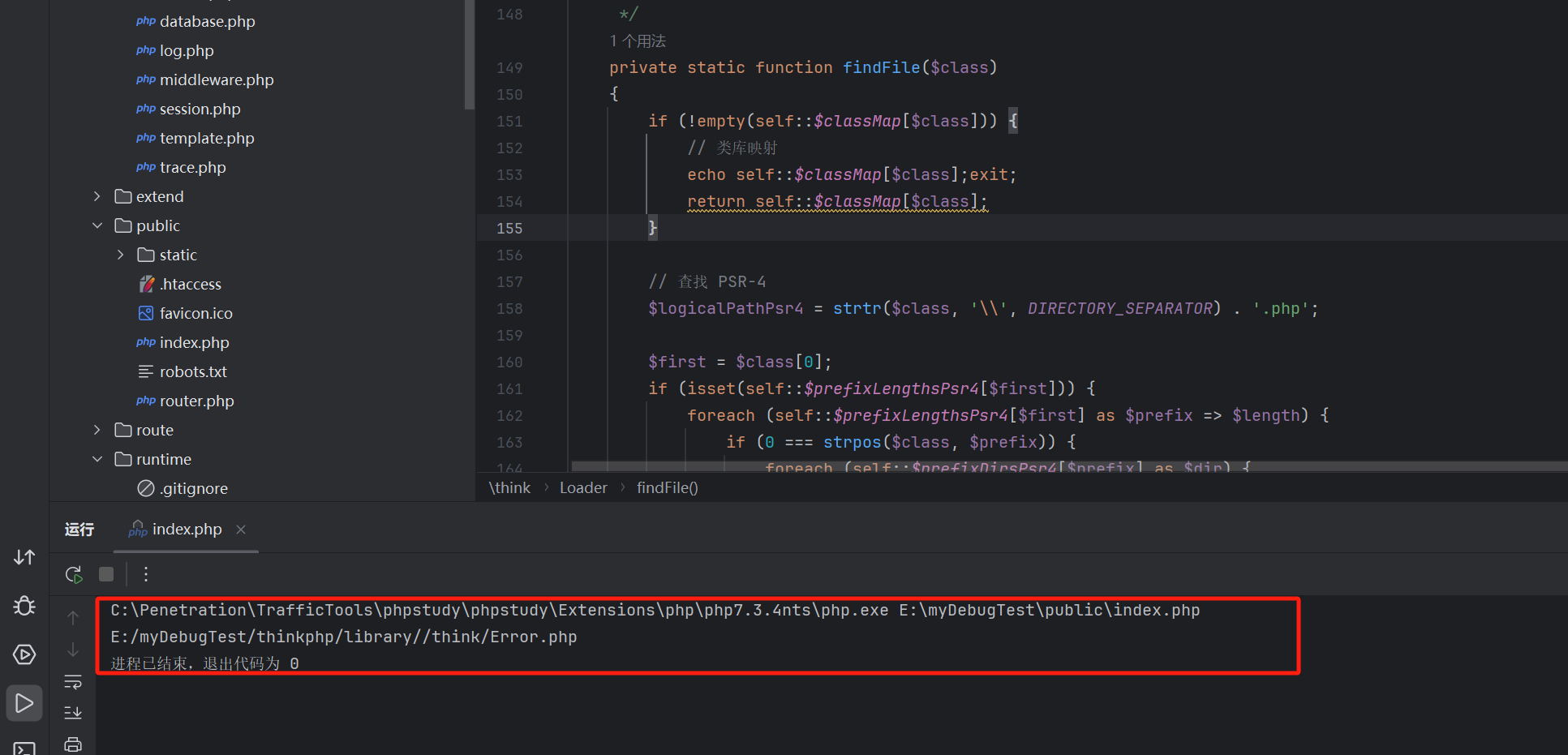Print the run console output
This screenshot has height=755, width=1568.
coord(73,744)
